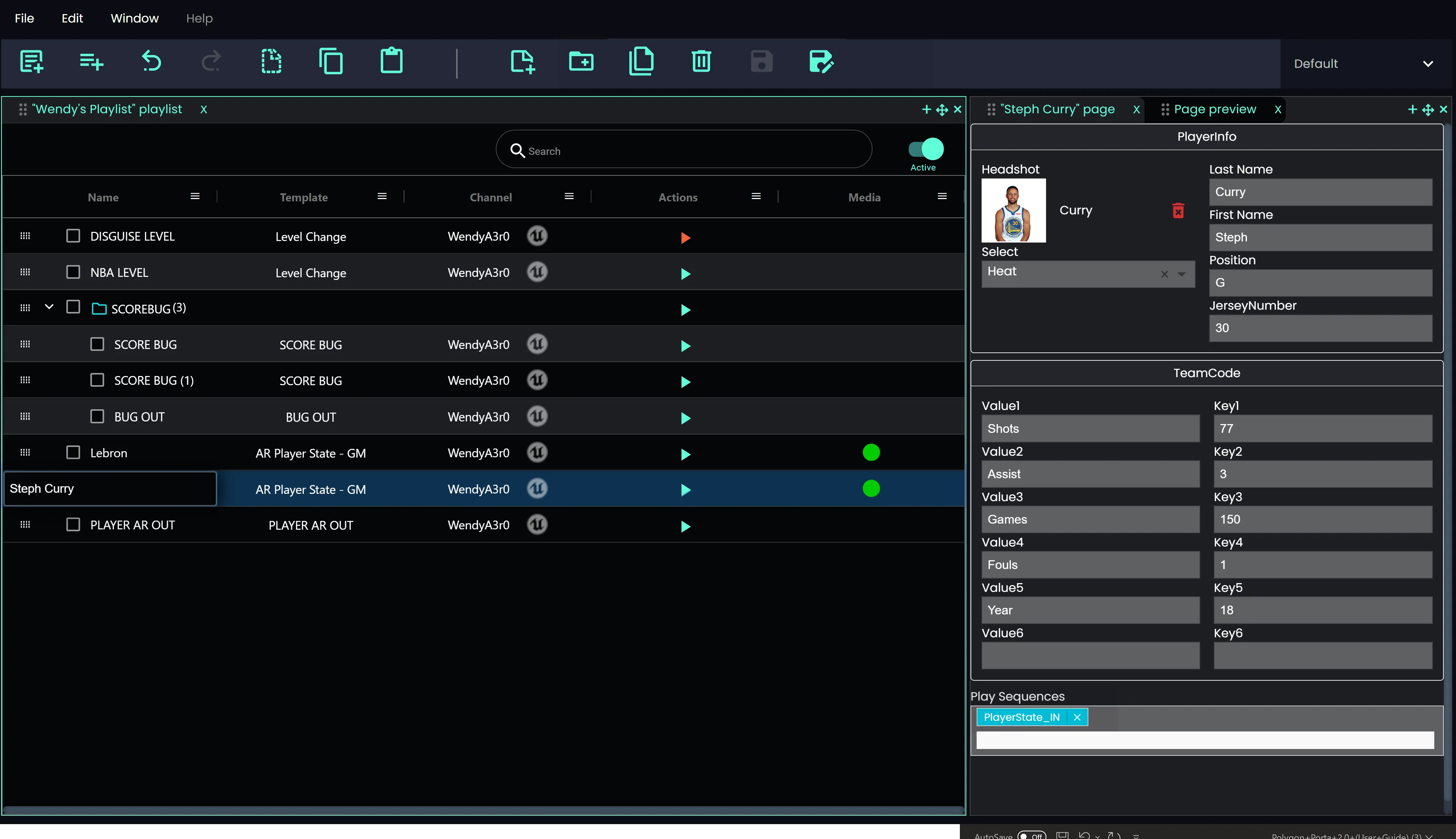Open the Heat team Select dropdown
The height and width of the screenshot is (839, 1456).
(x=1182, y=274)
